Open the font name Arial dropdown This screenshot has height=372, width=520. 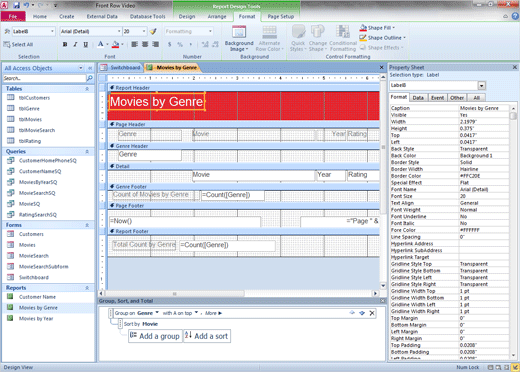tap(119, 31)
